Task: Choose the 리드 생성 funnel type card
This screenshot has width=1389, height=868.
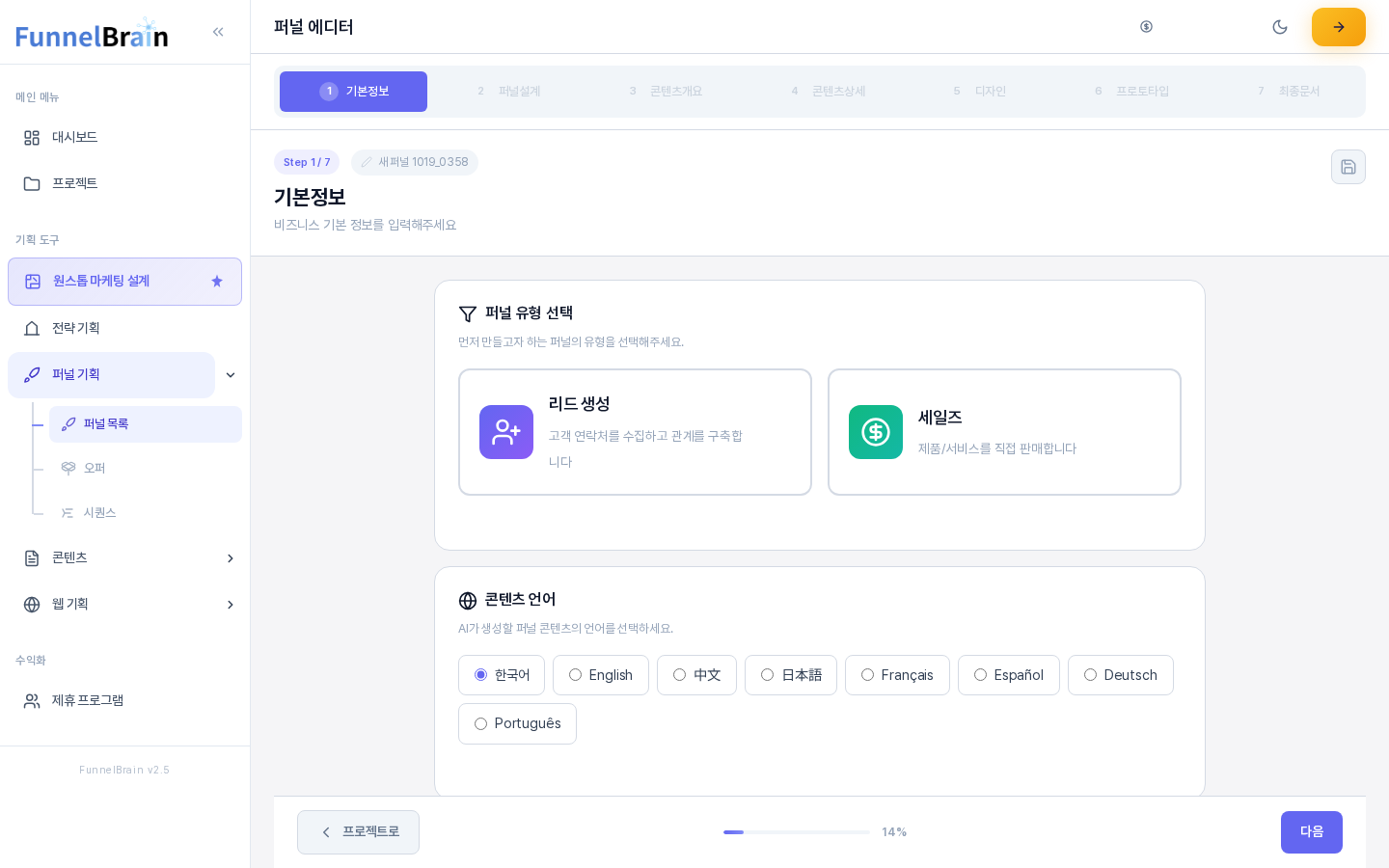Action: click(x=635, y=432)
